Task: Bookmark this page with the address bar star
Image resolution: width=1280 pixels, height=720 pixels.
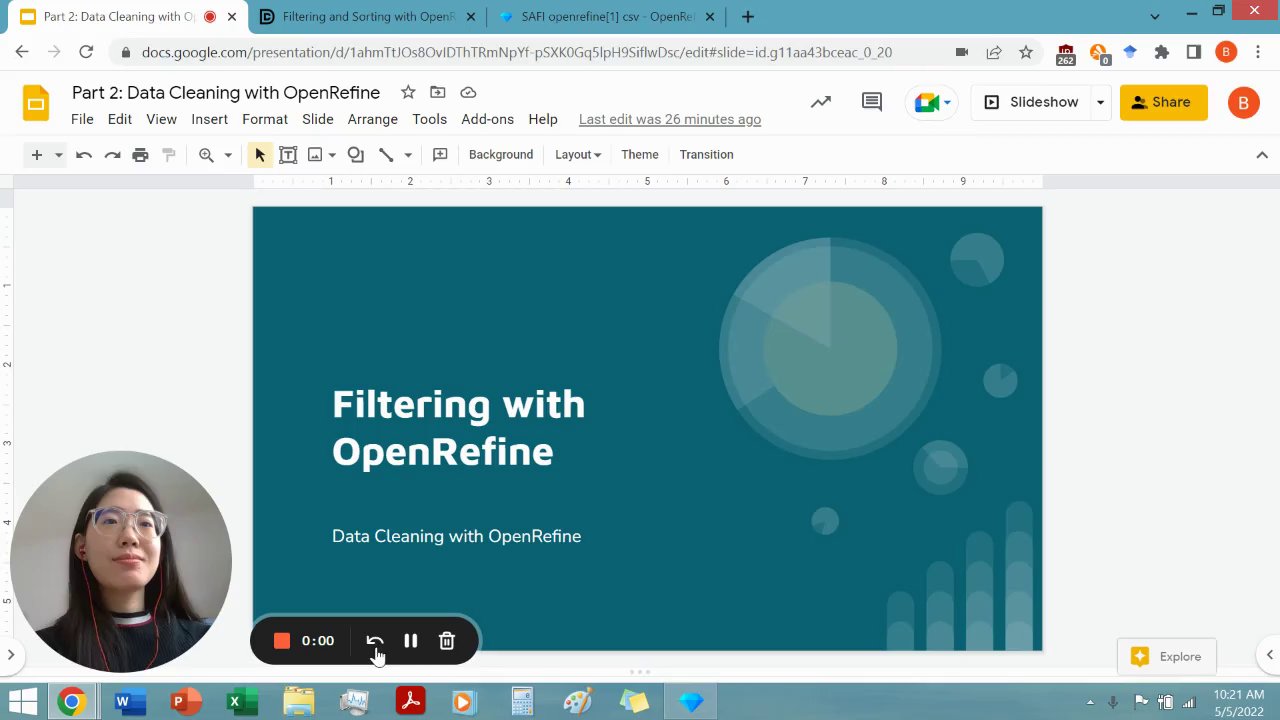Action: tap(1026, 52)
